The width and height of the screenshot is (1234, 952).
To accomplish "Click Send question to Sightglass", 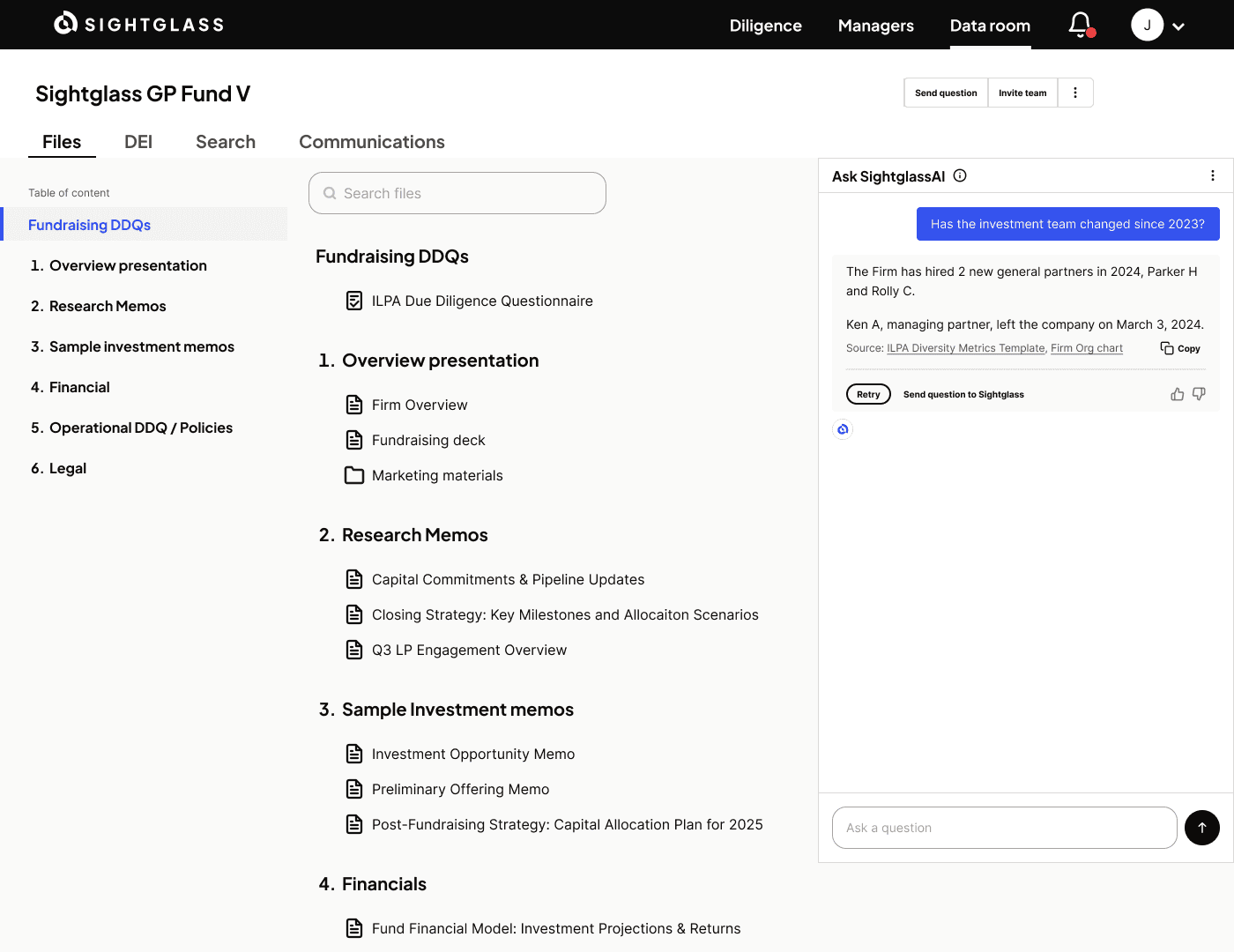I will [x=963, y=394].
